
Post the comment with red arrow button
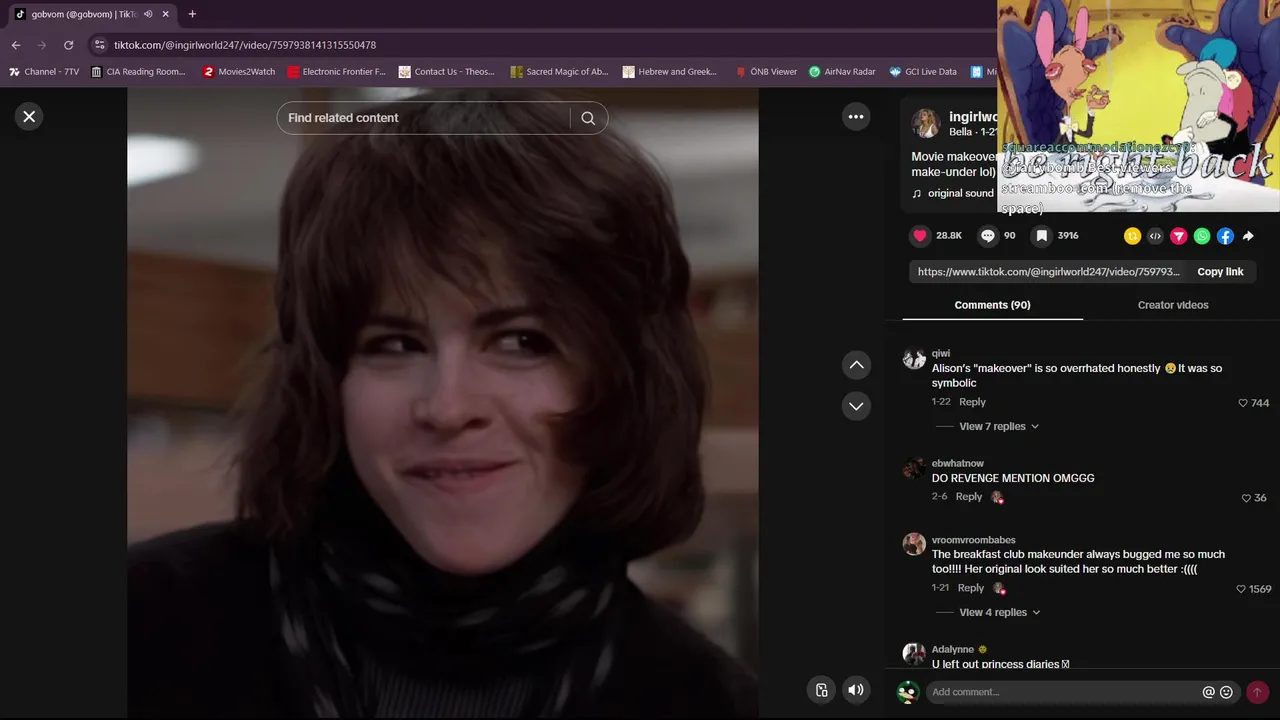[1257, 692]
